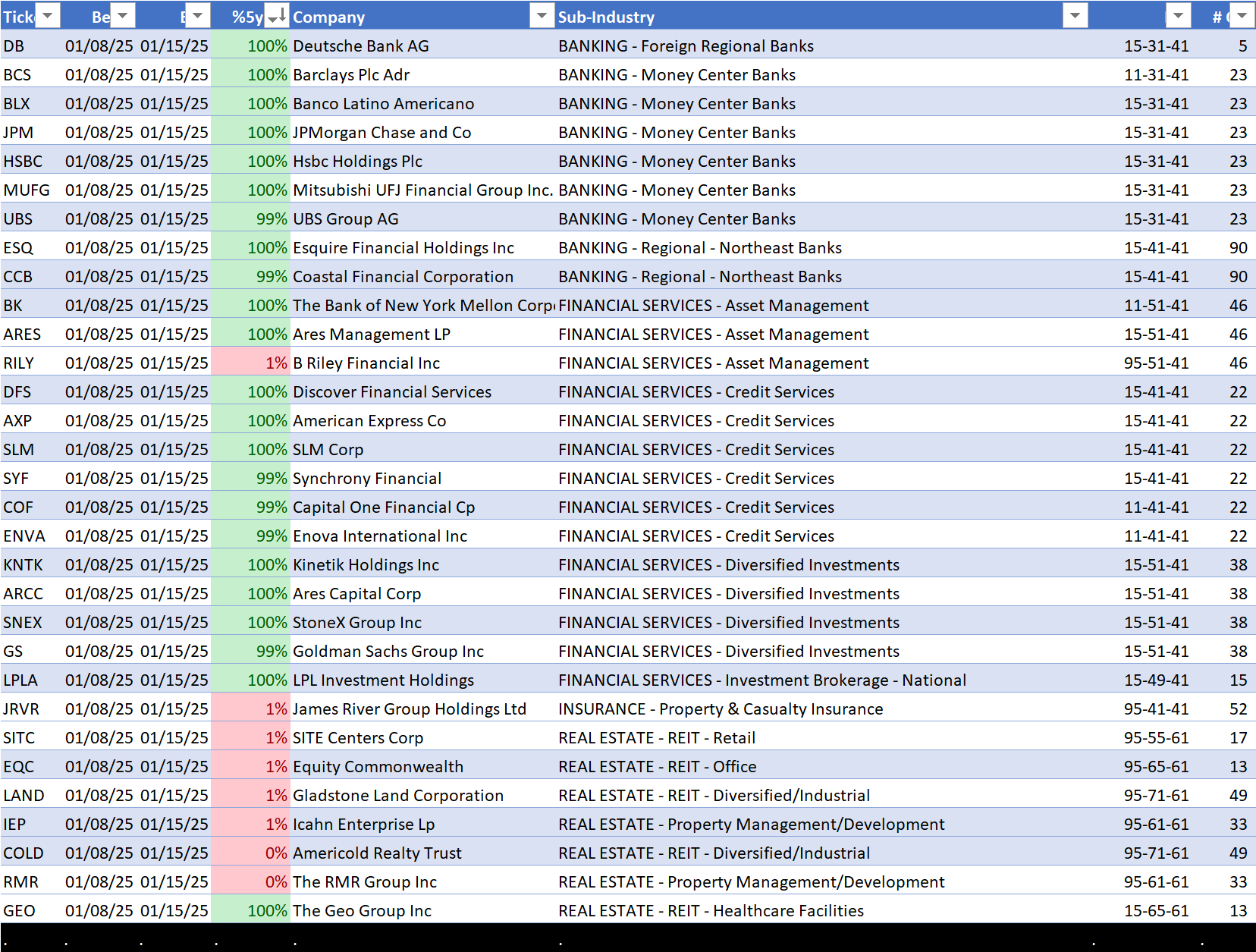This screenshot has width=1256, height=952.
Task: Click the JPMorgan Chase and Co cell
Action: [423, 133]
